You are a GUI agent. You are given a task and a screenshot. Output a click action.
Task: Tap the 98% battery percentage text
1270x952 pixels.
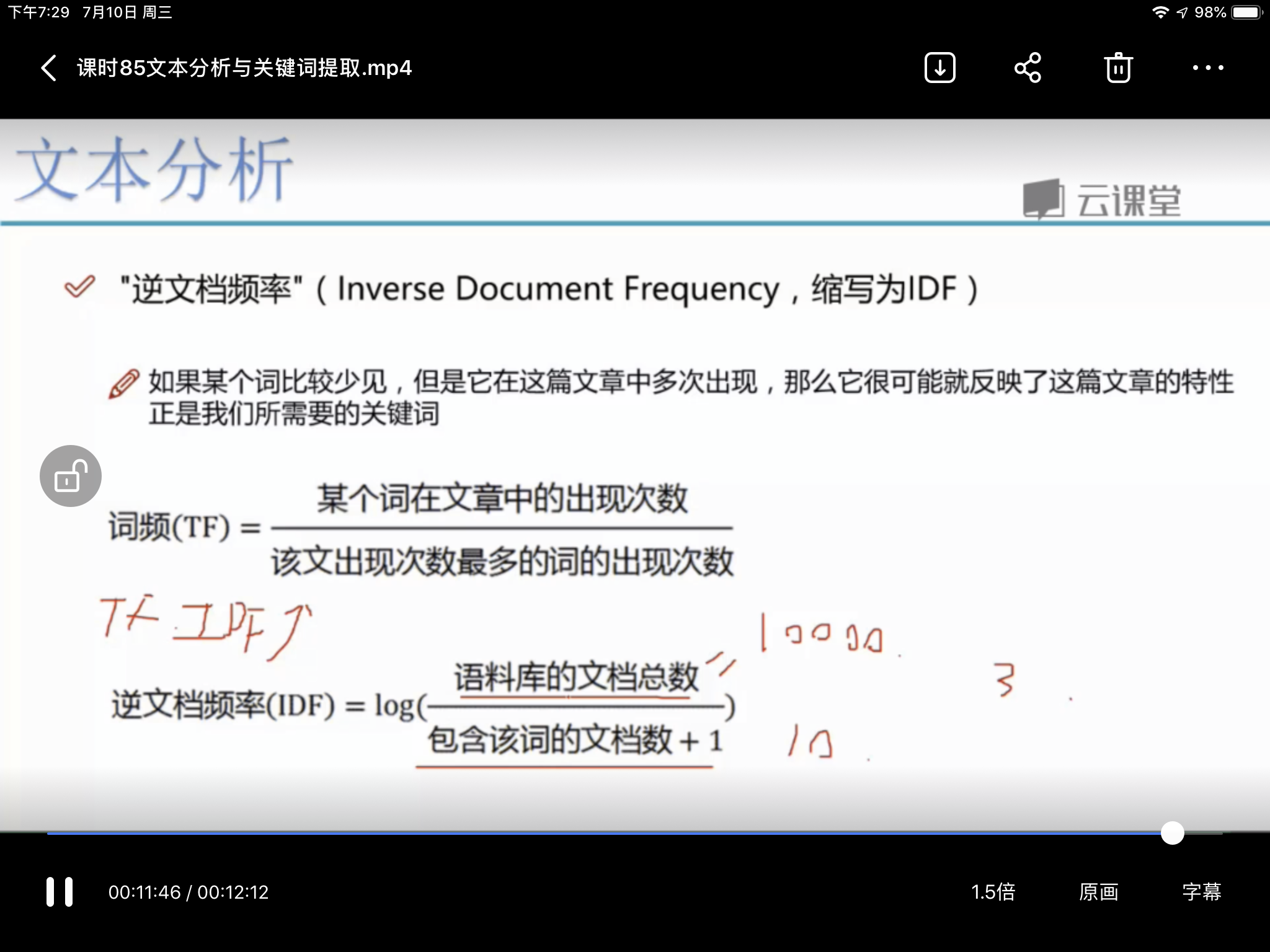click(x=1210, y=12)
